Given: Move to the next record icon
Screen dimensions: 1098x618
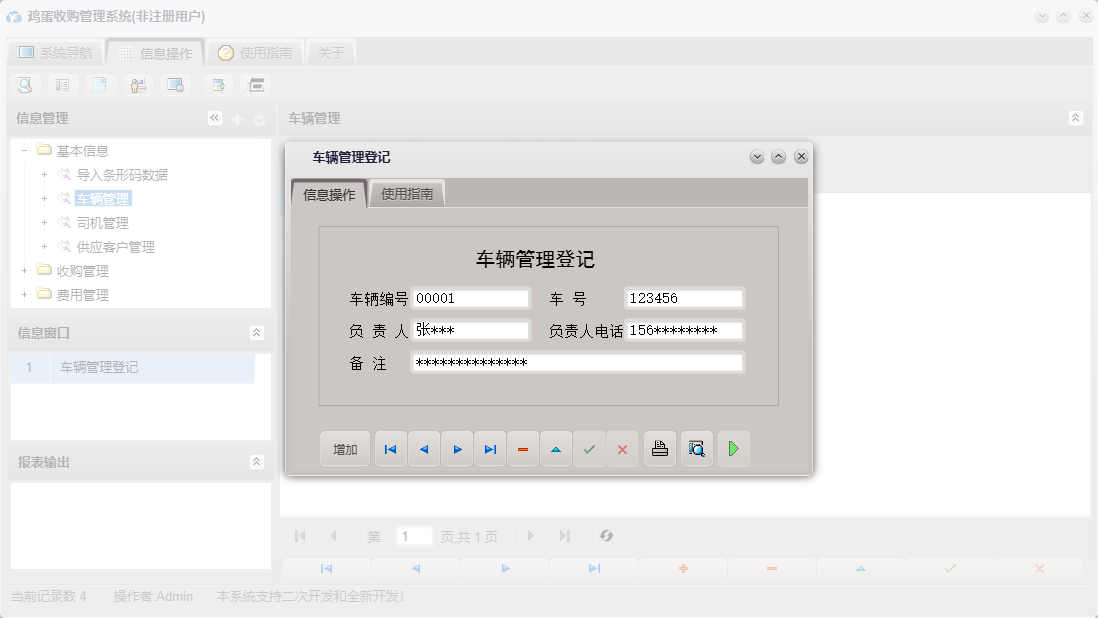Looking at the screenshot, I should pos(457,448).
